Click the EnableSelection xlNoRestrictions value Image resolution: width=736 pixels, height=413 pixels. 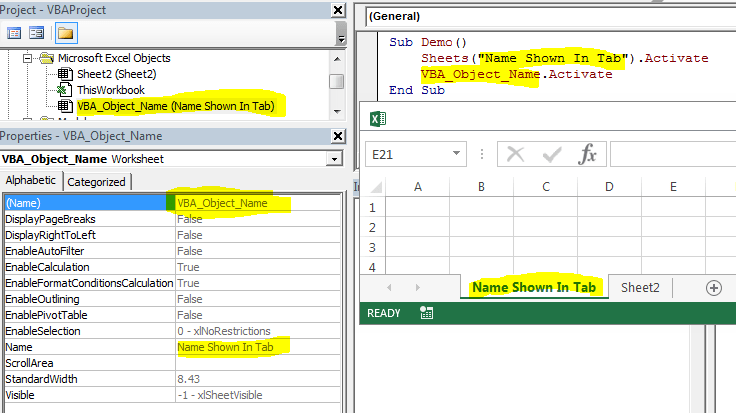(257, 331)
